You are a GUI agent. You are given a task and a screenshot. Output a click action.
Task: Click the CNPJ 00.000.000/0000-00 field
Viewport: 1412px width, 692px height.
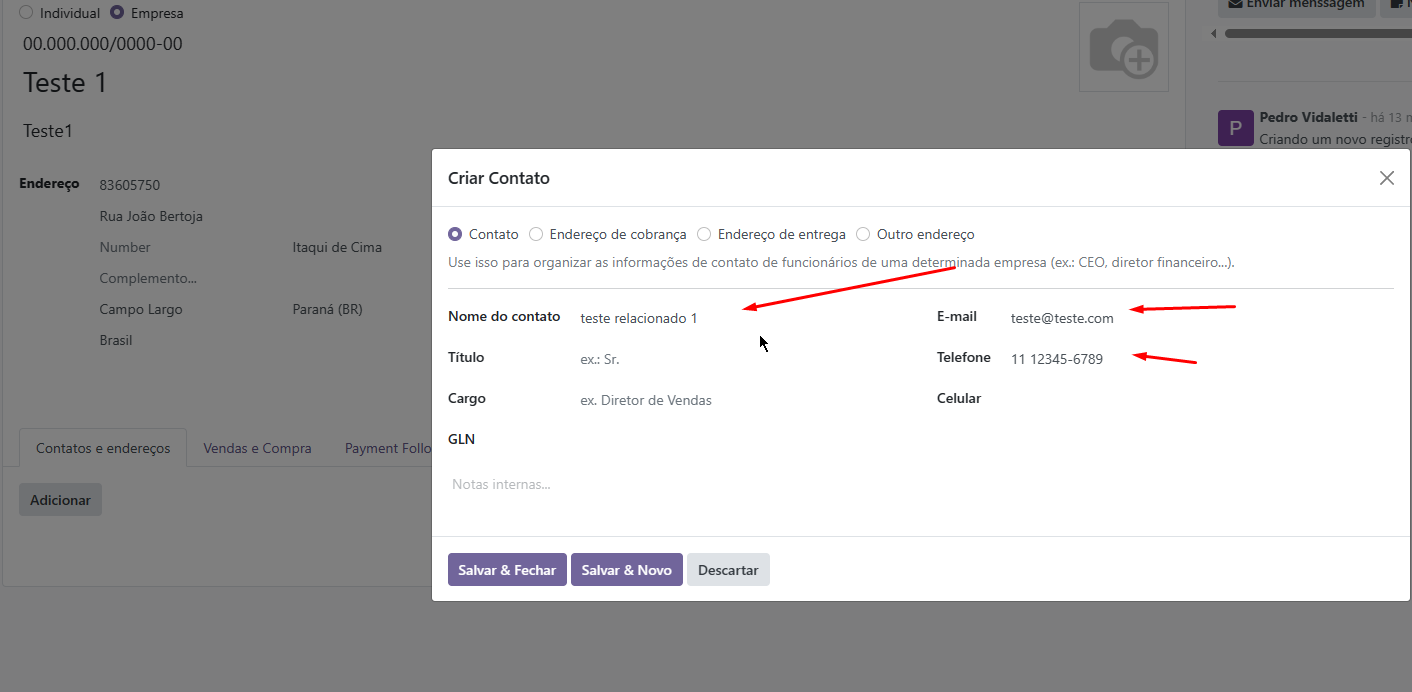102,44
